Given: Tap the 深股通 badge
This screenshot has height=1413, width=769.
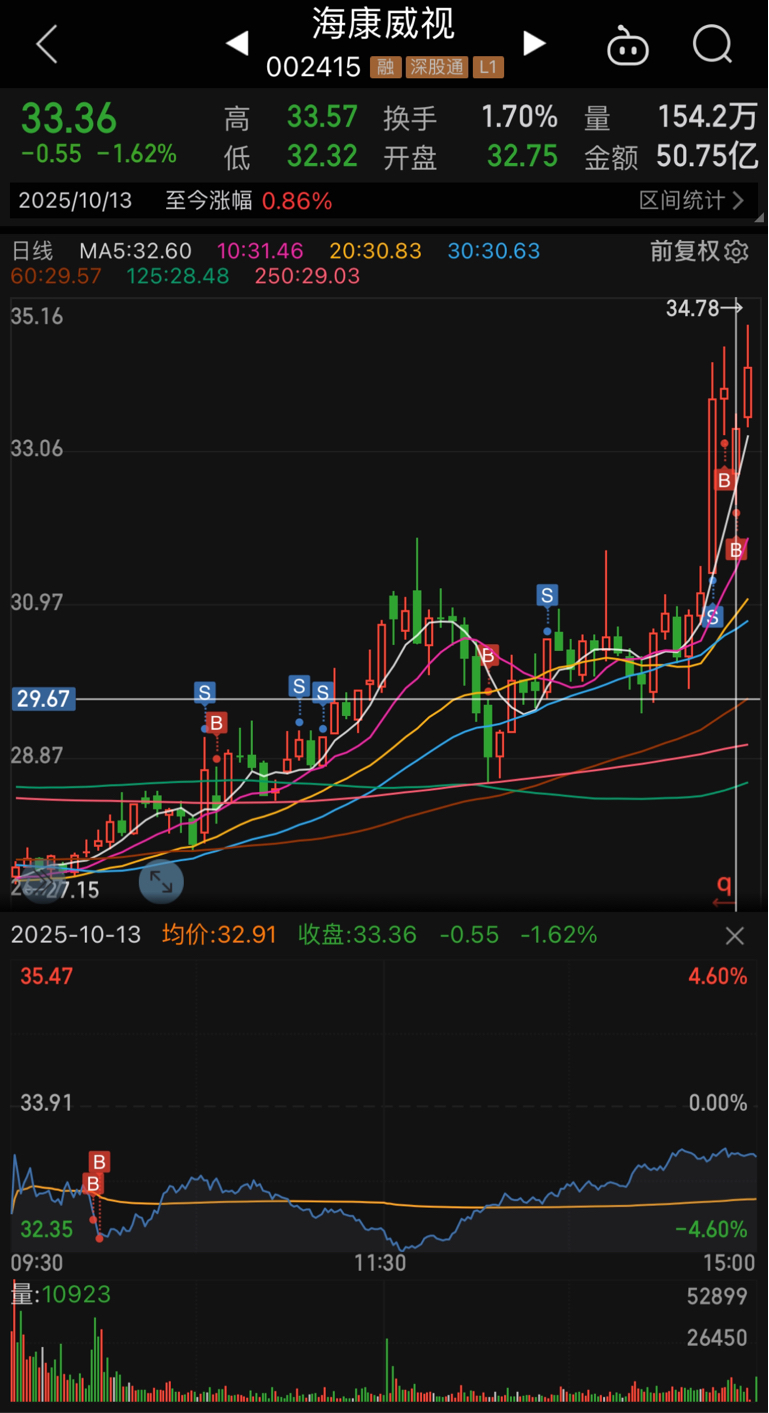Looking at the screenshot, I should pyautogui.click(x=436, y=68).
